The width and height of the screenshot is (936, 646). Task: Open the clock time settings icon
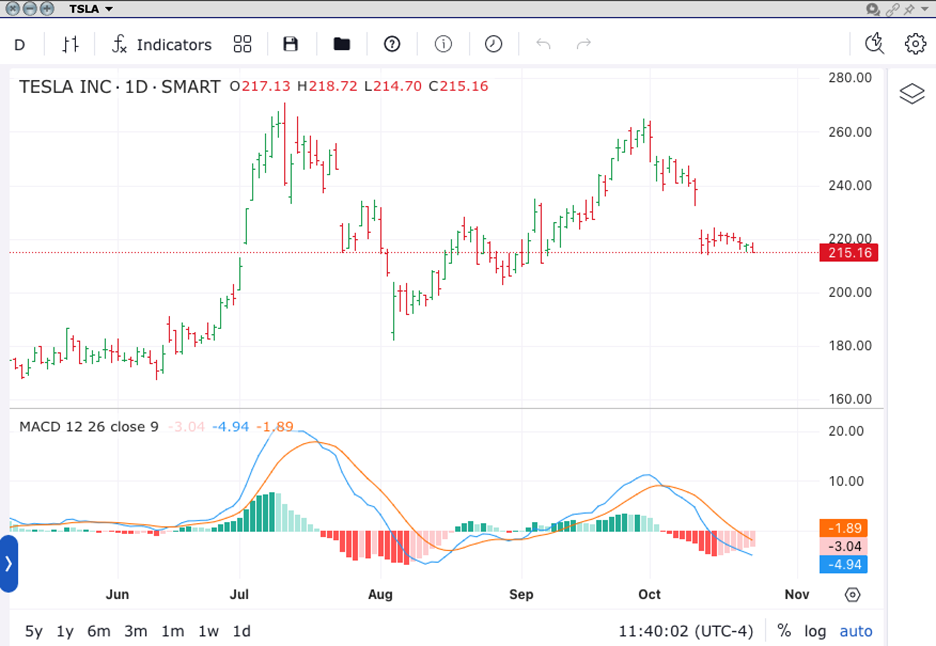click(x=494, y=44)
